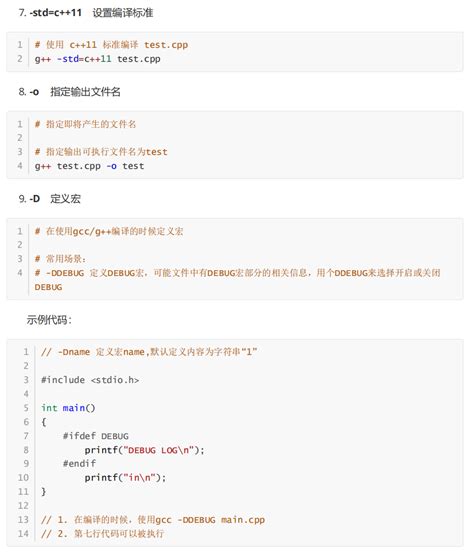
Task: Click the '示例代码:' label
Action: [x=49, y=320]
